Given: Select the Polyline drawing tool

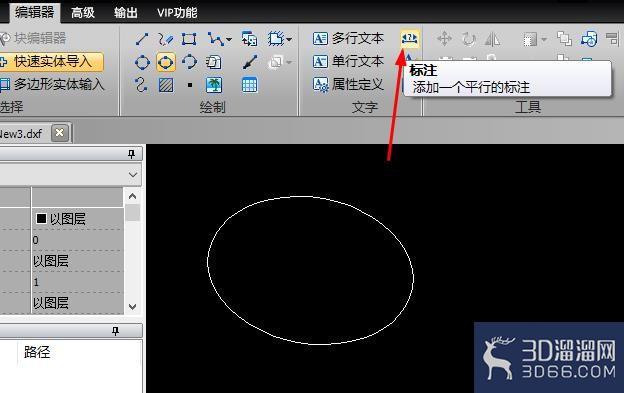Looking at the screenshot, I should point(215,39).
